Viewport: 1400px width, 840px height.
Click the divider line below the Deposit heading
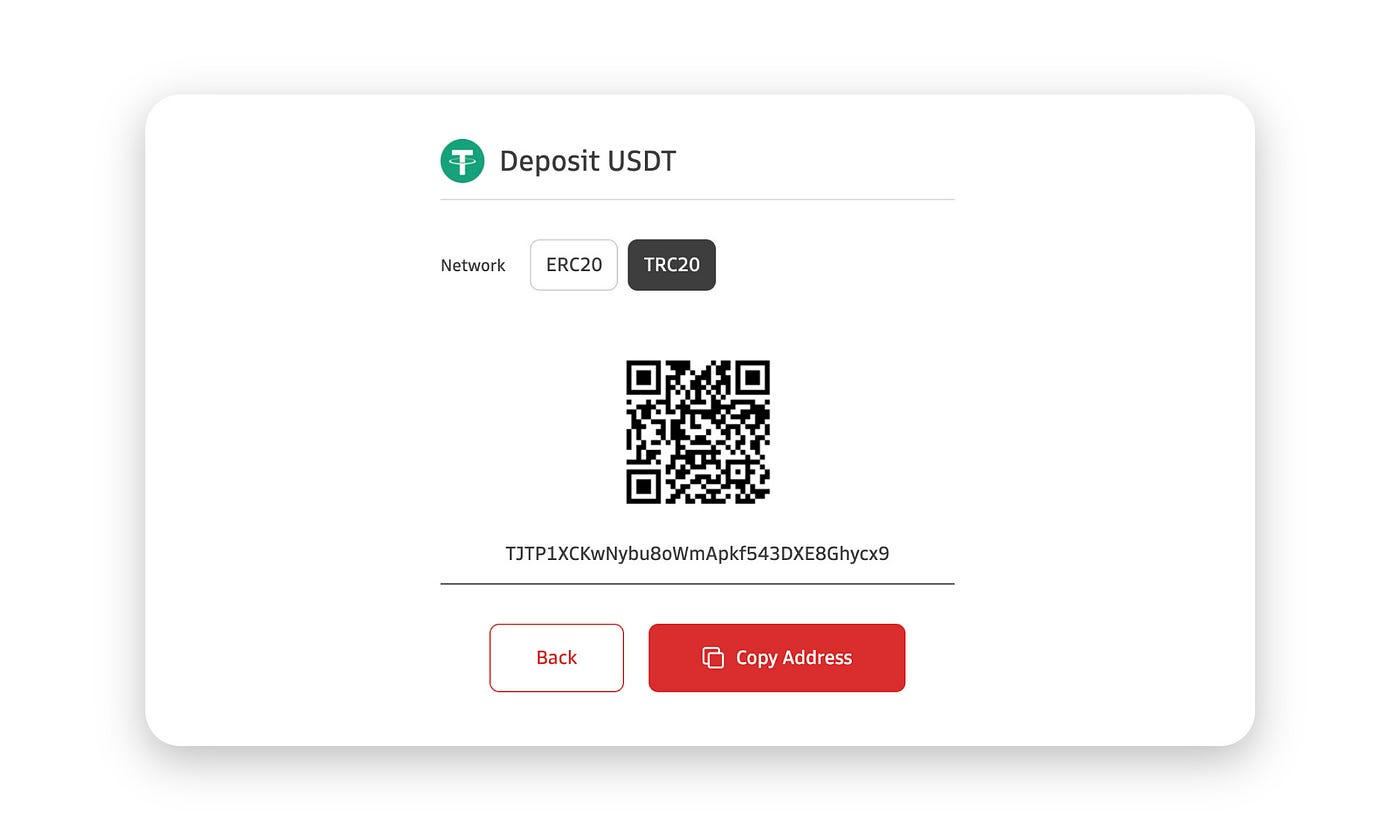click(x=697, y=199)
